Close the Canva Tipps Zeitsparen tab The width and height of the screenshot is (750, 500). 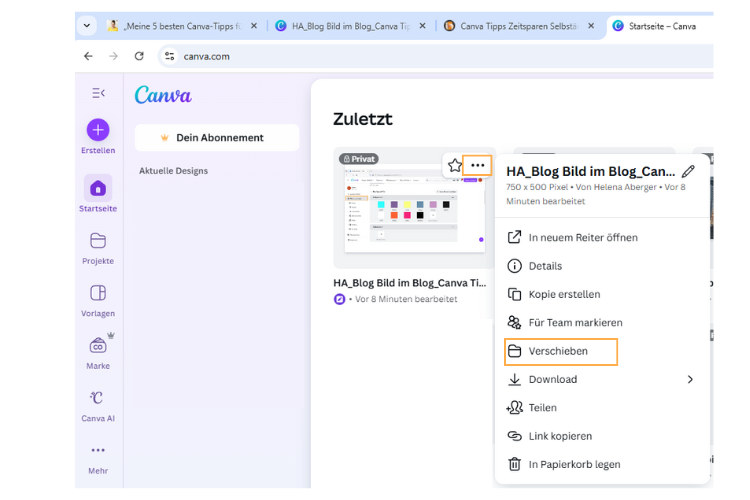[x=591, y=26]
